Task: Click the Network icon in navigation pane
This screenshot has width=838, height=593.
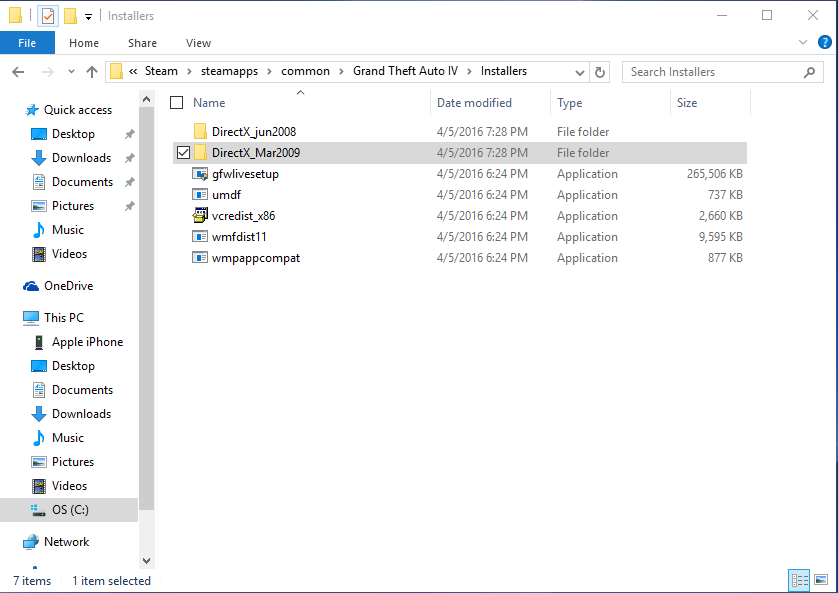Action: coord(31,542)
